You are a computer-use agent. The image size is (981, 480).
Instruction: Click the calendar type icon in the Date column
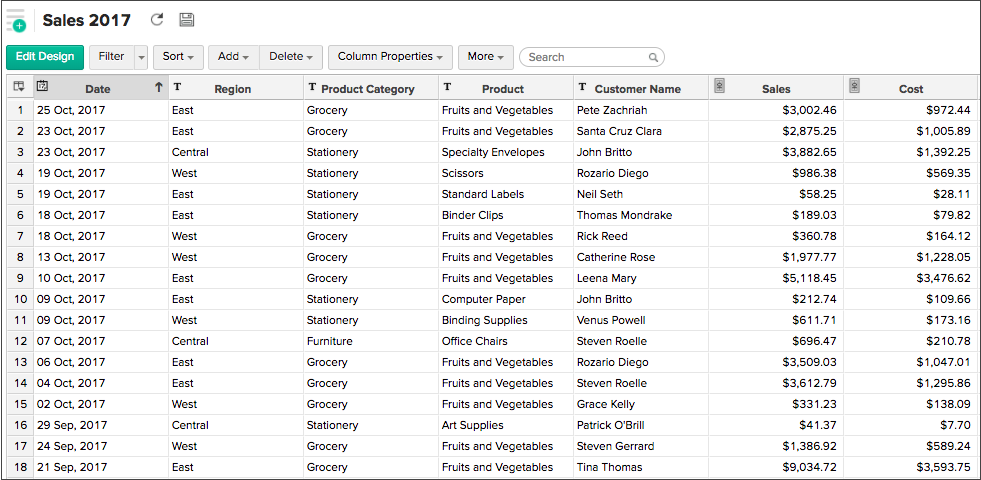coord(43,88)
